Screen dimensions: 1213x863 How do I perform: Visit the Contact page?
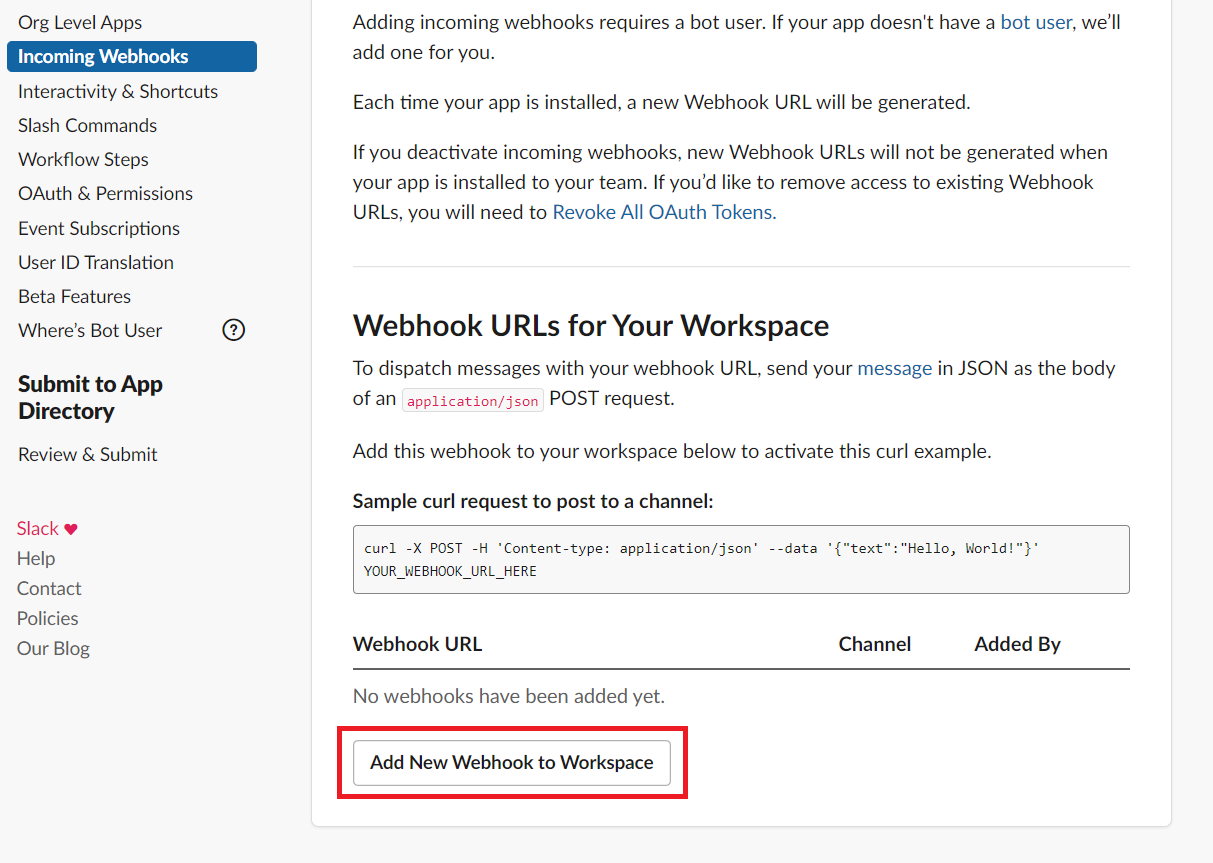48,587
